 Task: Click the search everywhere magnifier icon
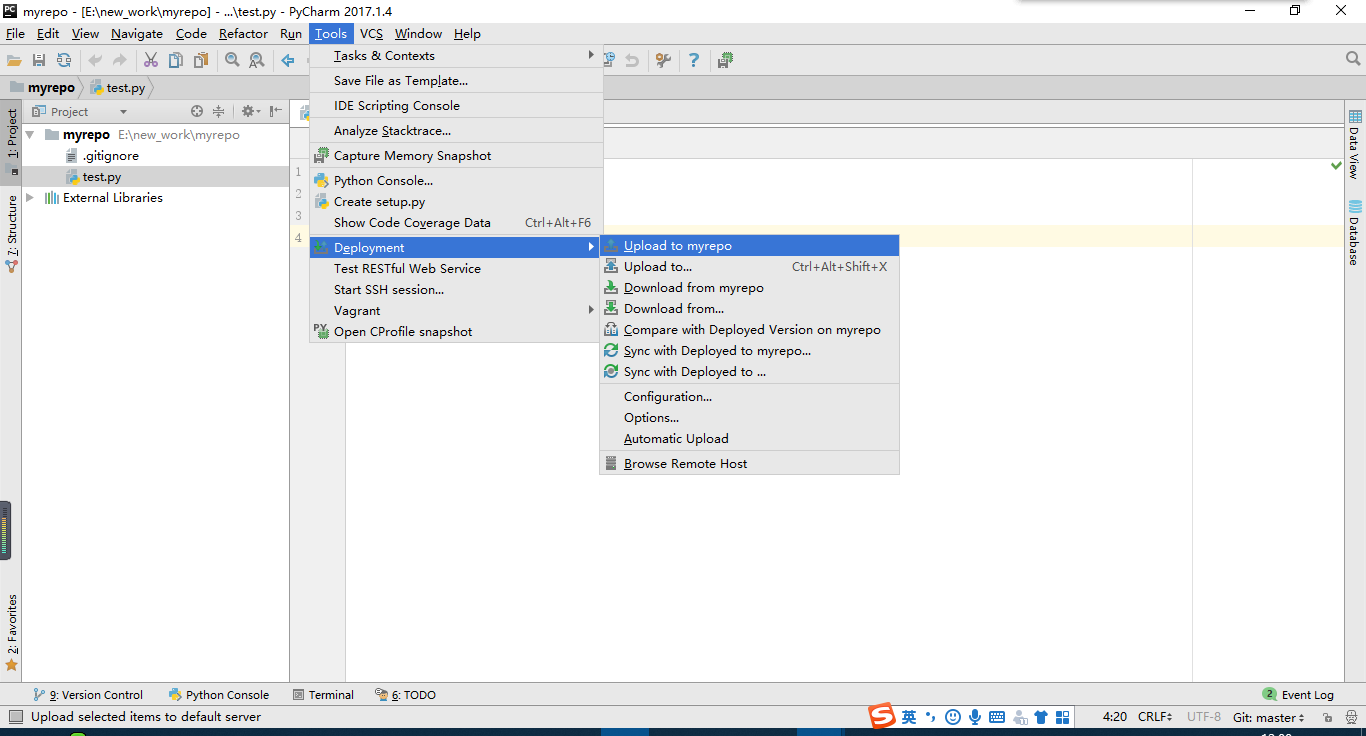pyautogui.click(x=1353, y=60)
